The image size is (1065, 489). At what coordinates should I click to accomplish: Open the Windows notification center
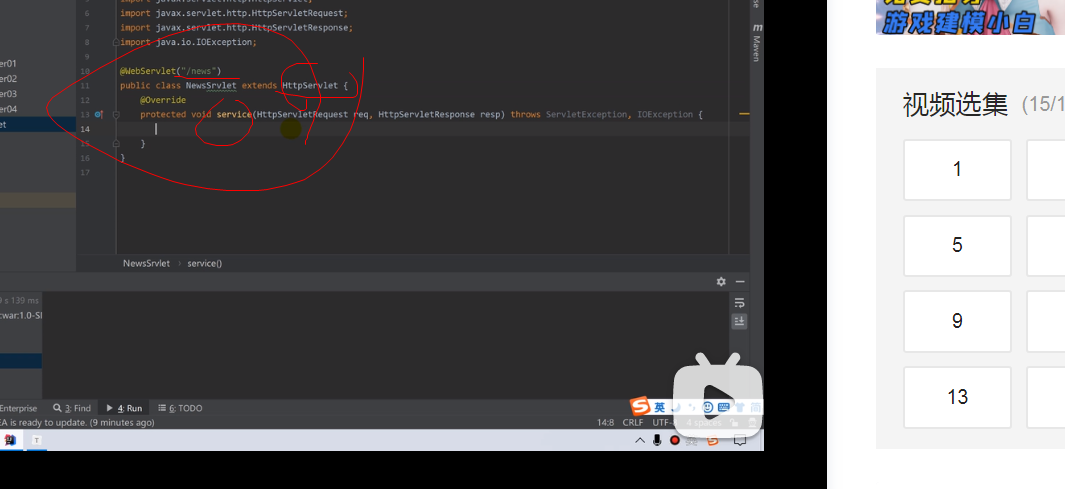(740, 440)
